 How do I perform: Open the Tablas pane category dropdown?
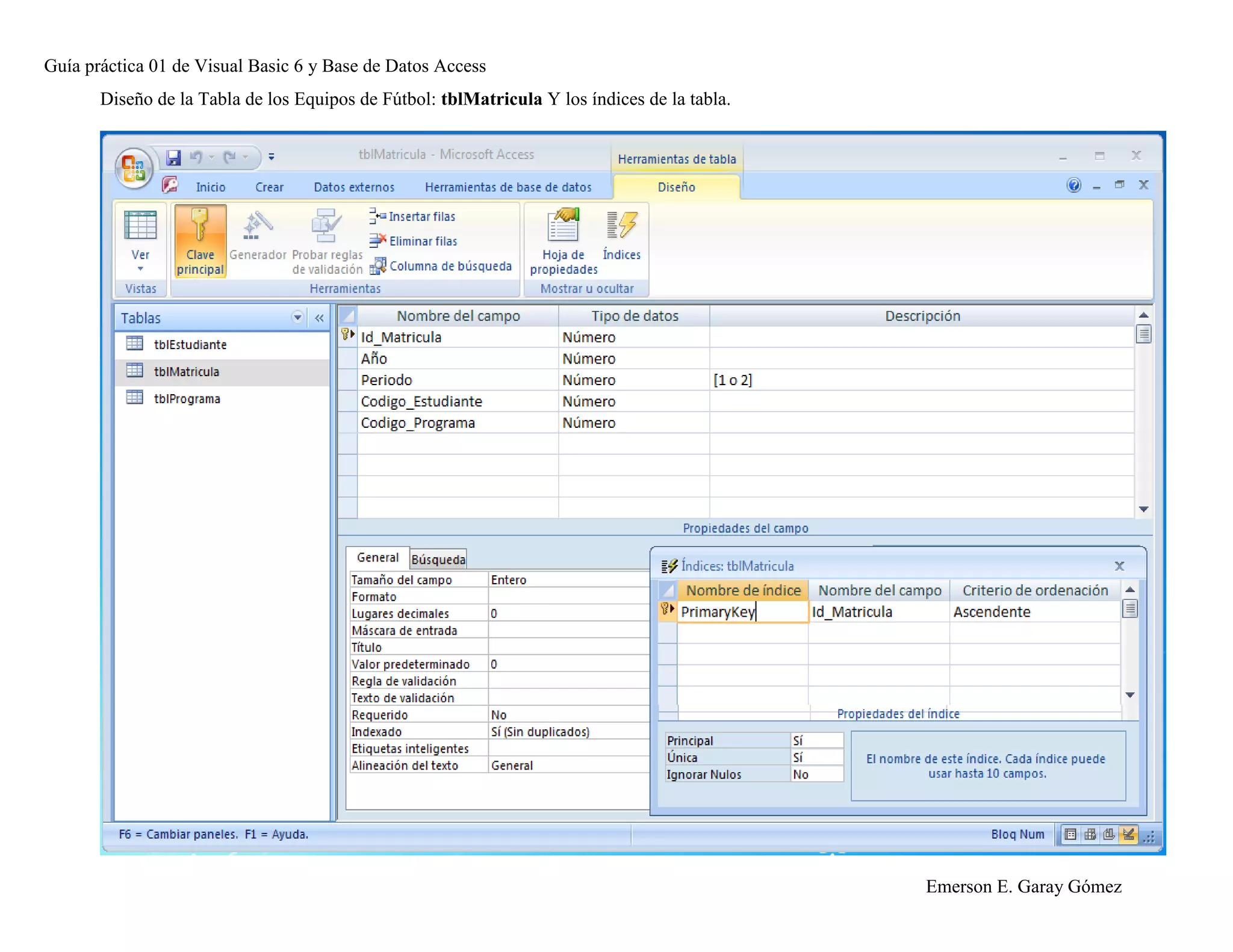(297, 318)
